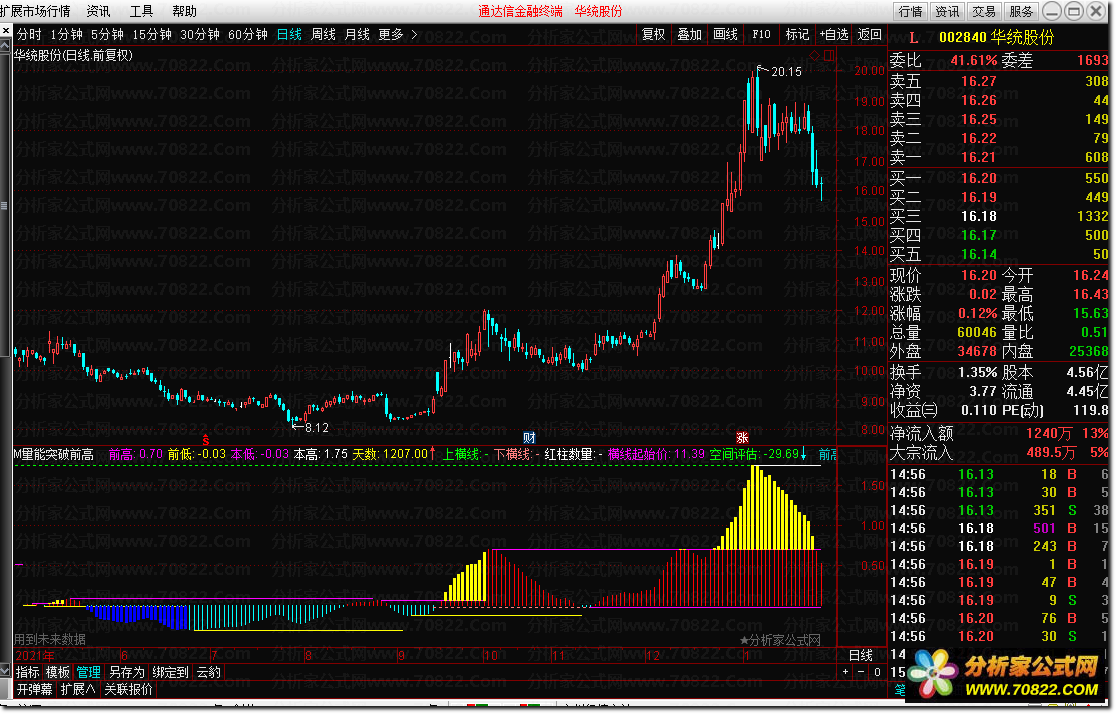Click the blue 财 event marker
This screenshot has width=1117, height=714.
click(529, 438)
